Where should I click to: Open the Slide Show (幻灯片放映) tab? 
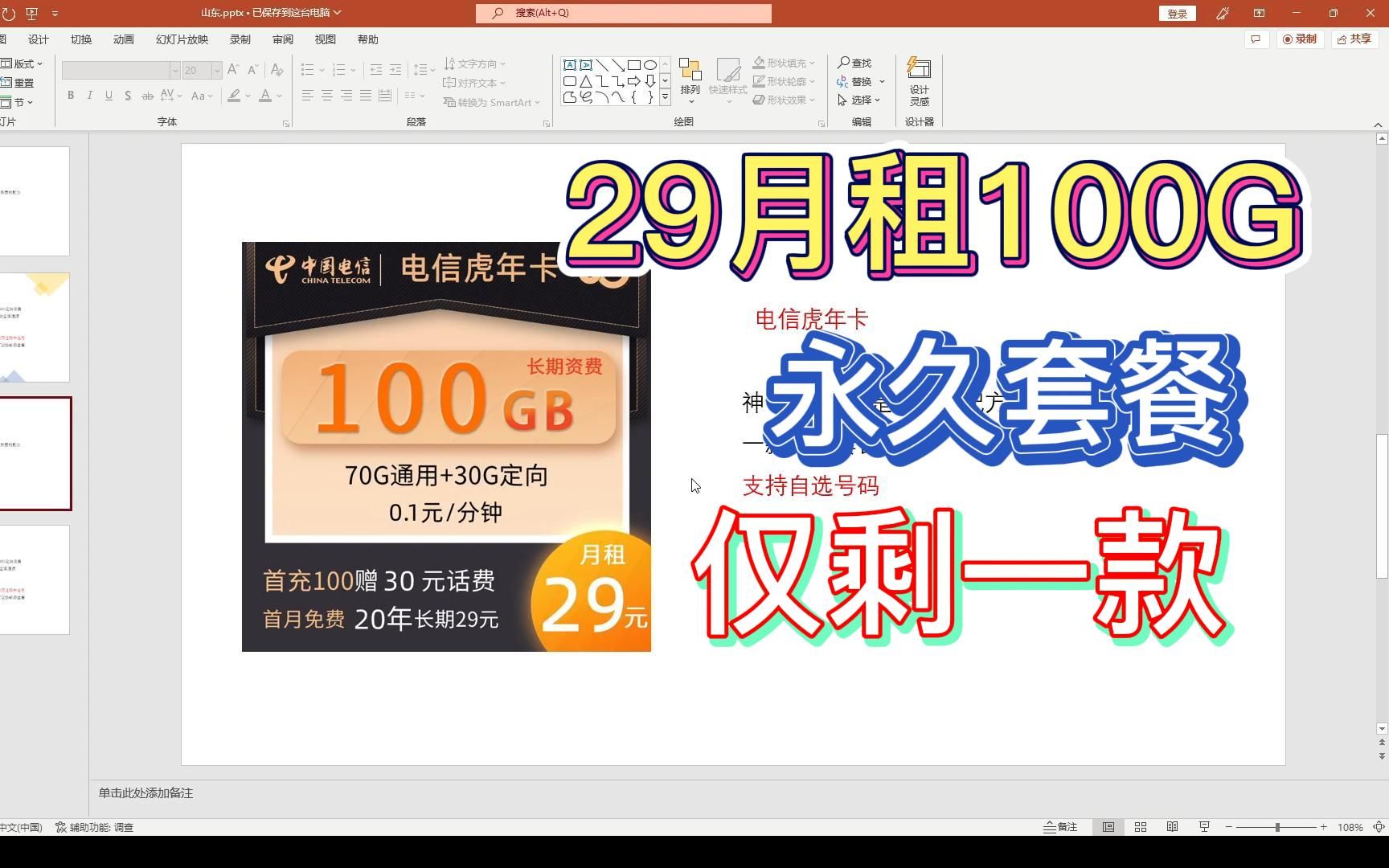click(182, 39)
